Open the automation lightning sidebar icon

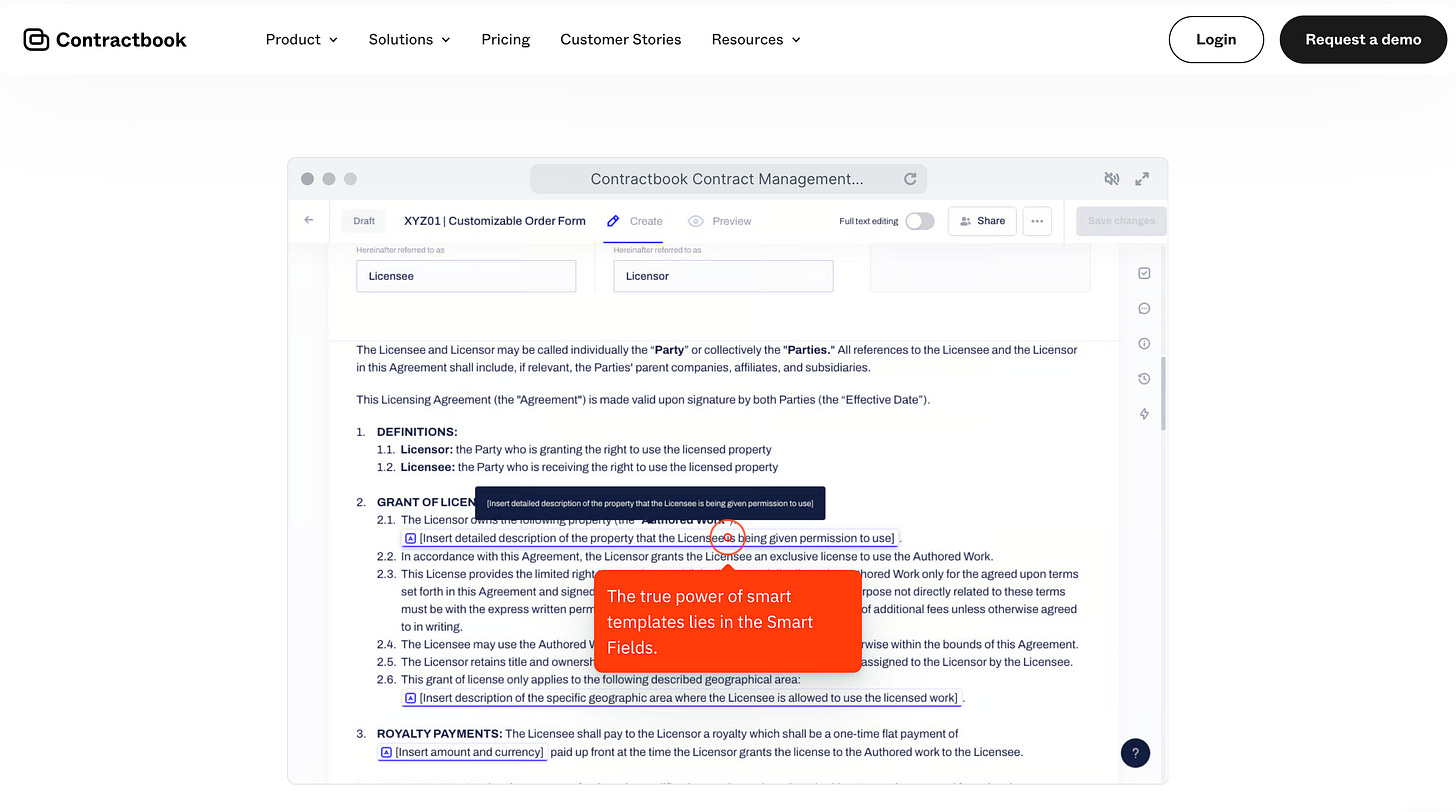(x=1145, y=414)
